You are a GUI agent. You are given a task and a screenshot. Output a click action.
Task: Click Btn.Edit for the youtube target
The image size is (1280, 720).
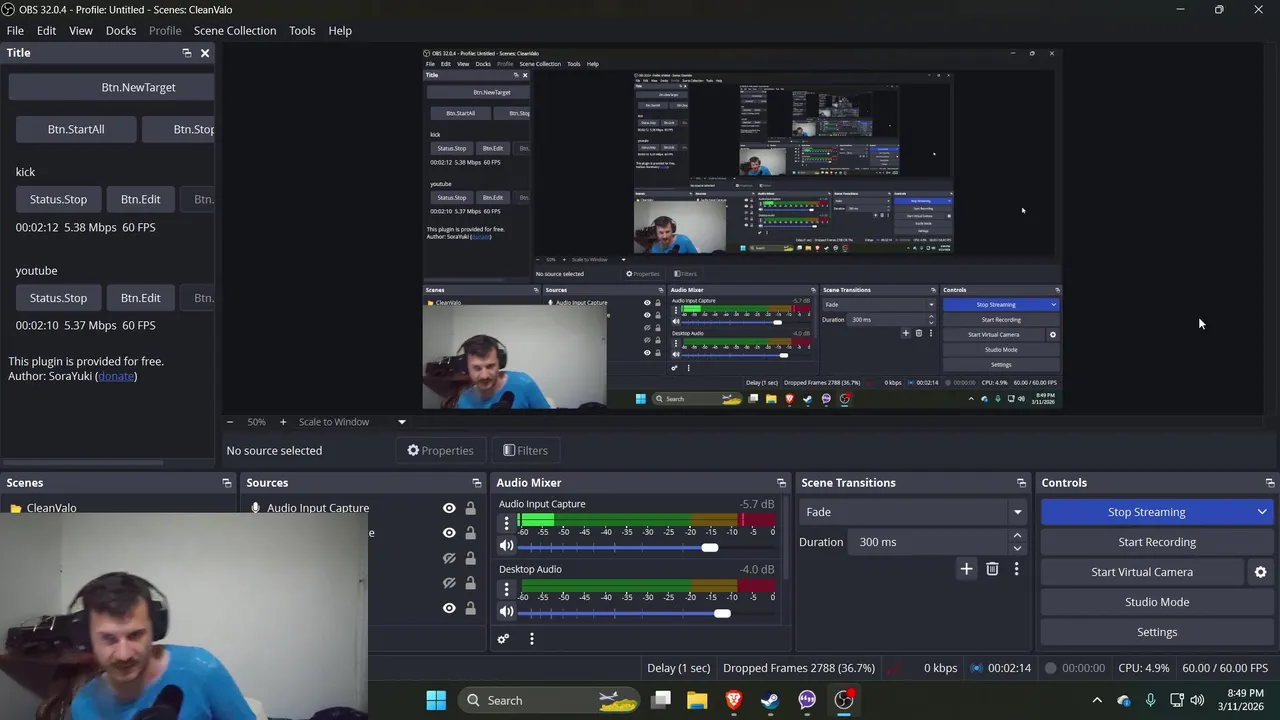point(140,298)
